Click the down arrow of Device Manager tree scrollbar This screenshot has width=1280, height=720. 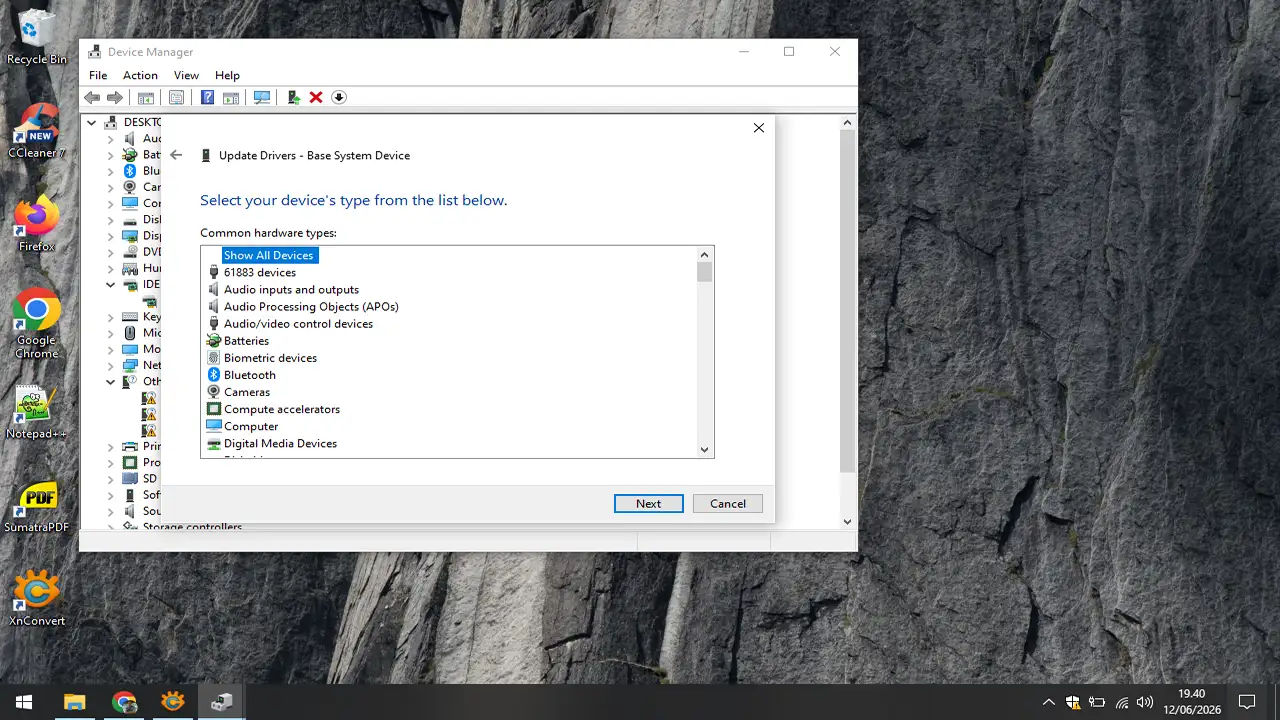[848, 522]
